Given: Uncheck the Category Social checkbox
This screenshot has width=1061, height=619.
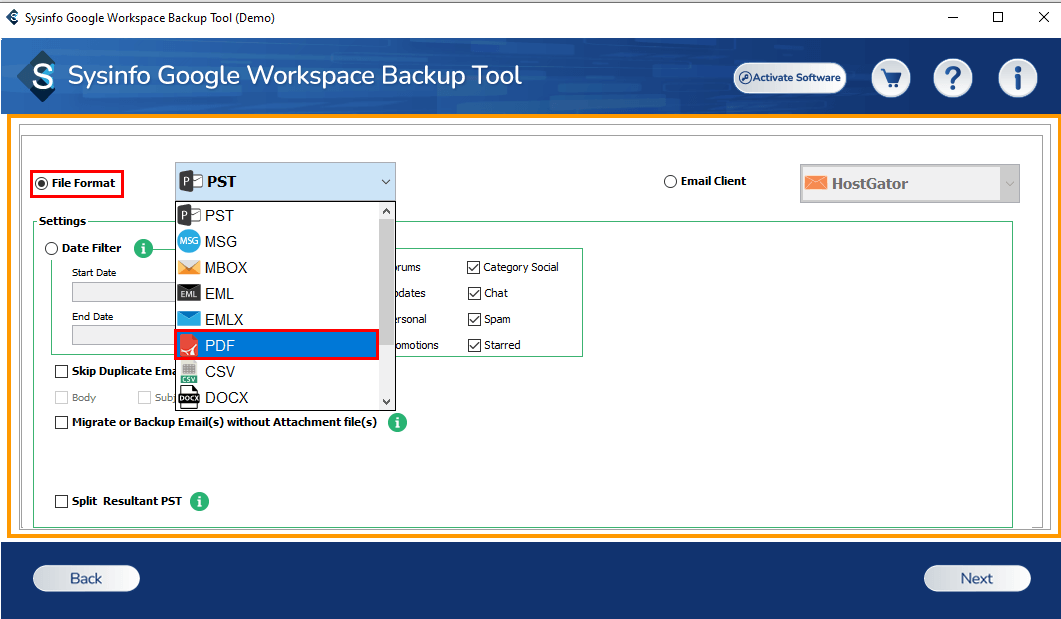Looking at the screenshot, I should click(474, 267).
